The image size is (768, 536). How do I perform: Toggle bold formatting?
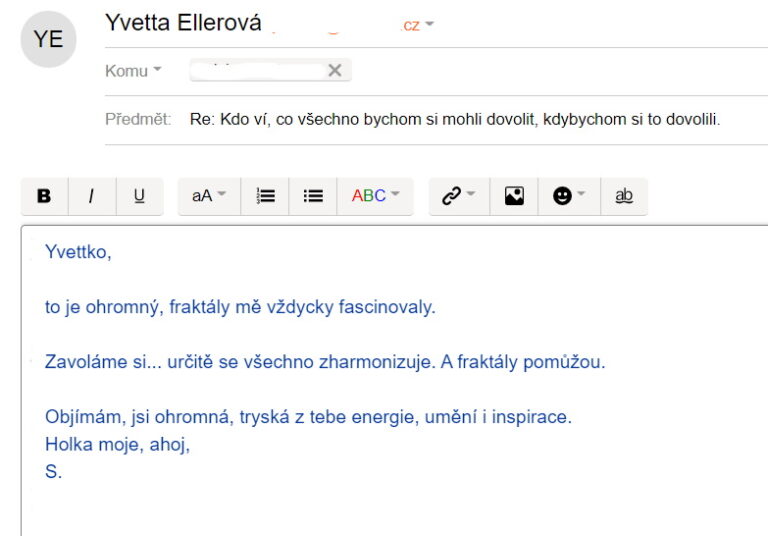[44, 196]
